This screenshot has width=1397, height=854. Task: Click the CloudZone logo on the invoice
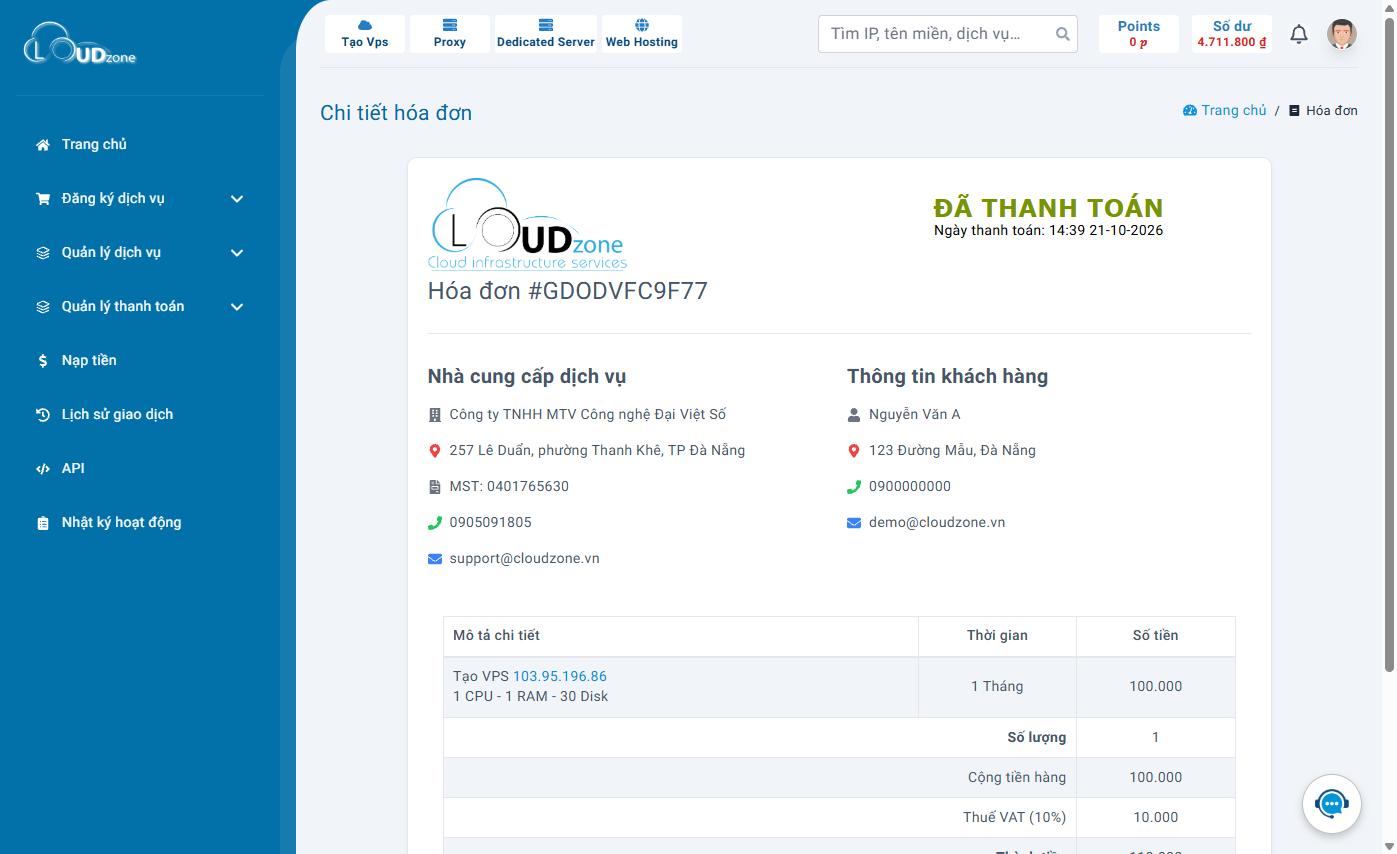tap(528, 224)
